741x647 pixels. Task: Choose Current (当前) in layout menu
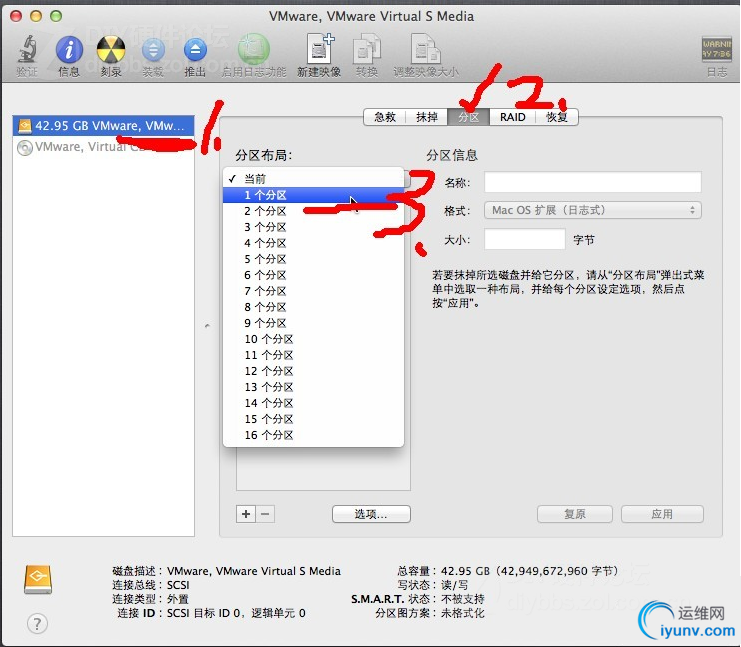313,179
